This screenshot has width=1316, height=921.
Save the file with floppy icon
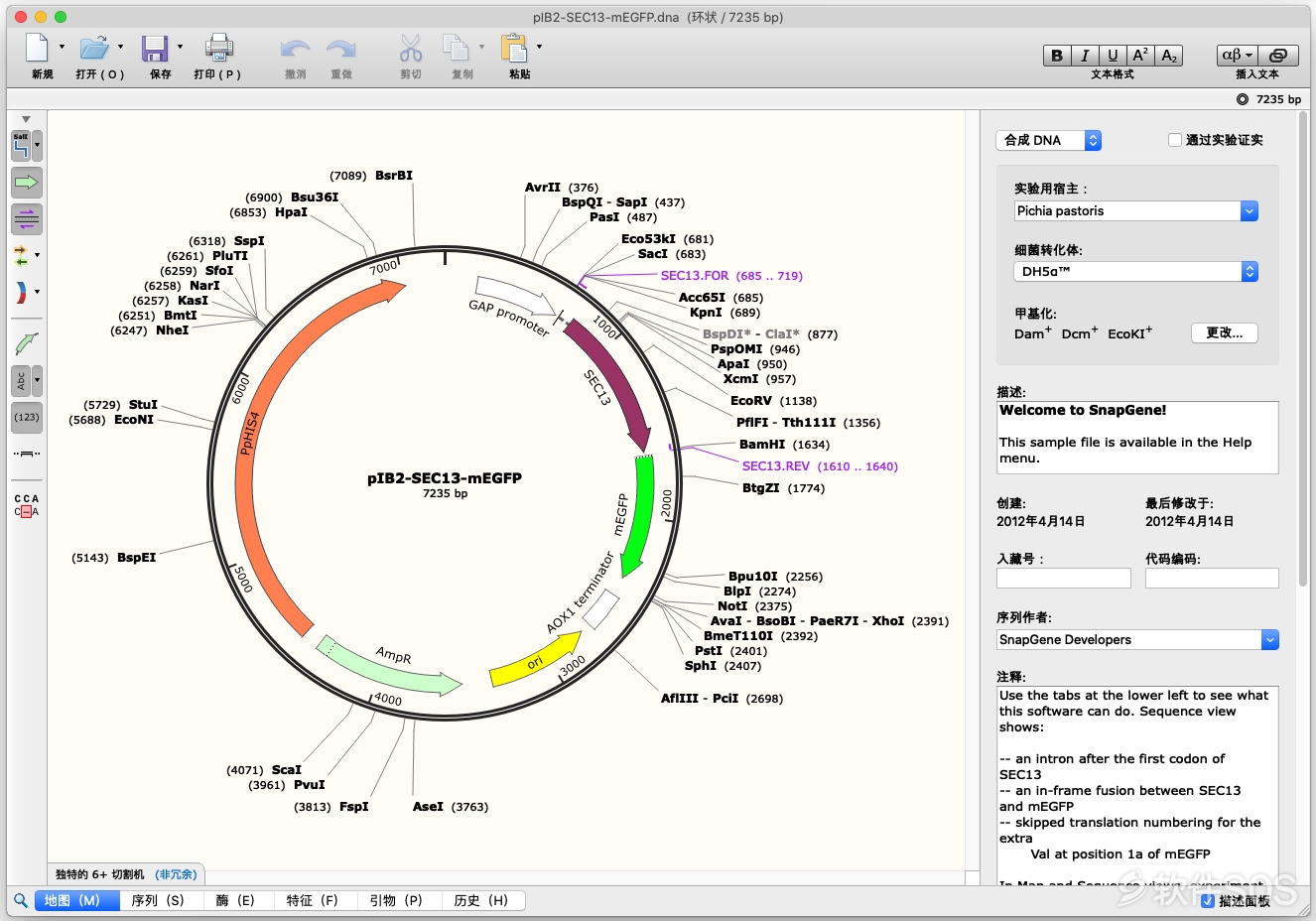pos(155,49)
